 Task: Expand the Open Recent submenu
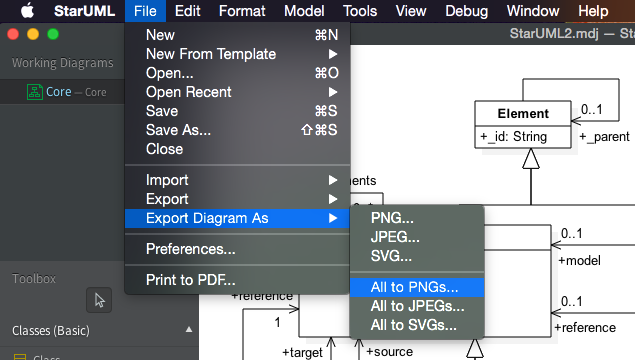coord(238,92)
